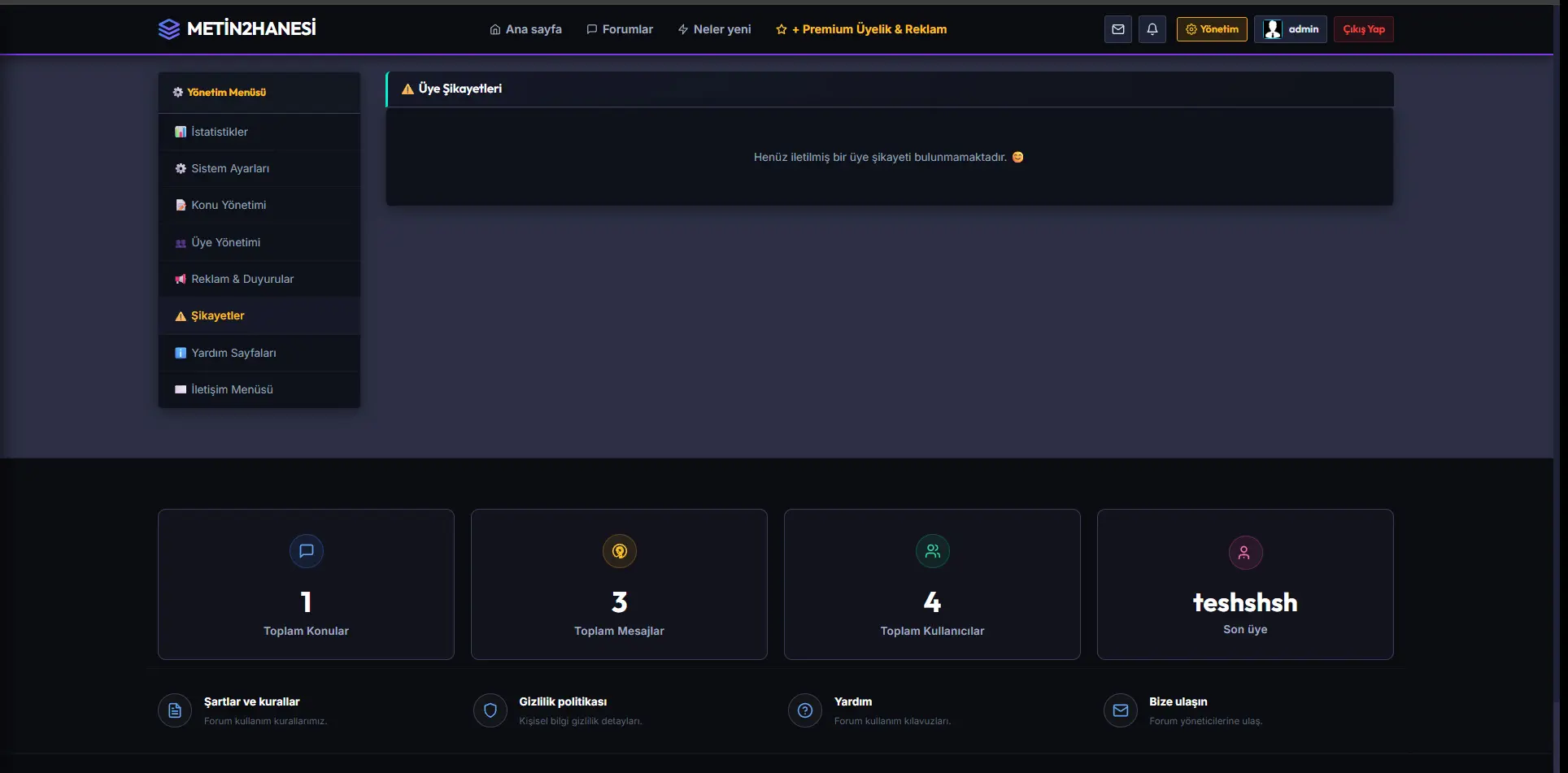Open the notifications bell icon

click(x=1152, y=29)
